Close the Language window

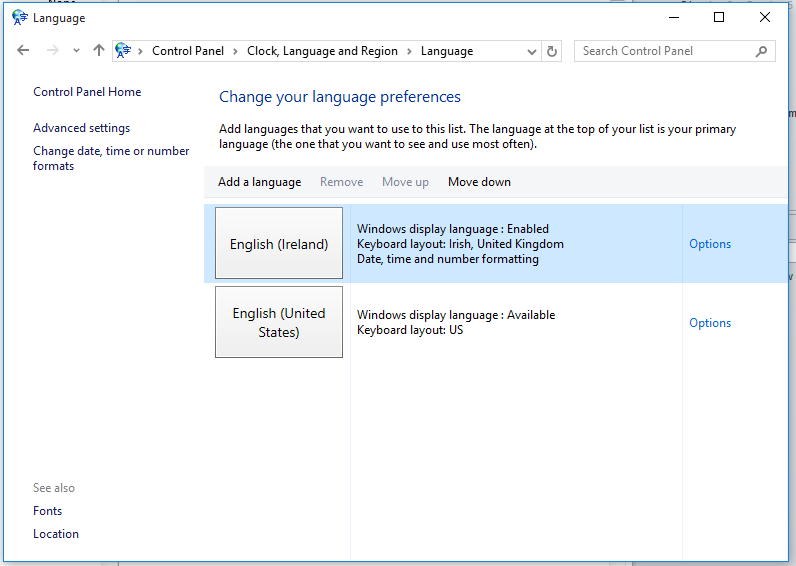(x=765, y=17)
